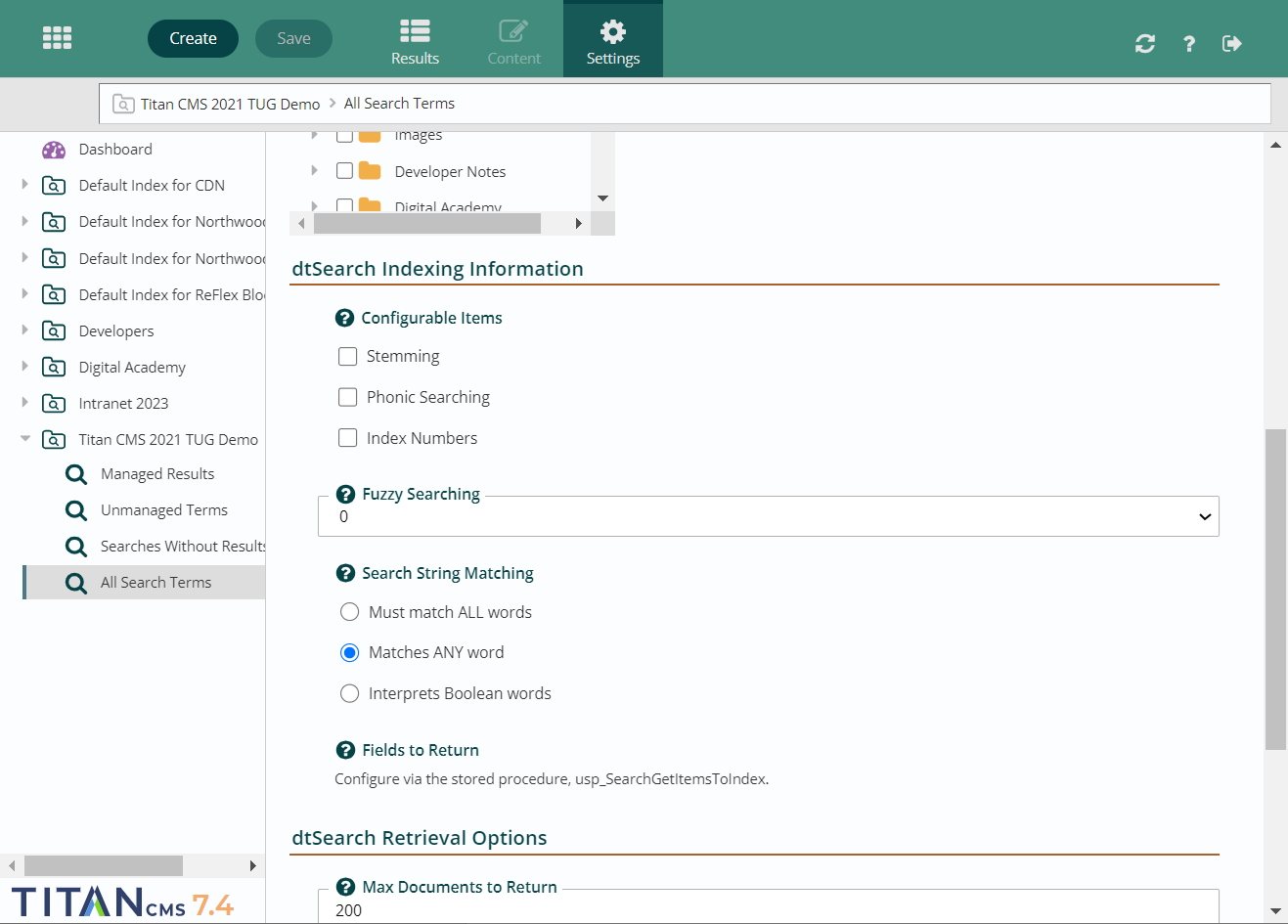Open Managed Results in the sidebar
The width and height of the screenshot is (1288, 924).
coord(157,474)
